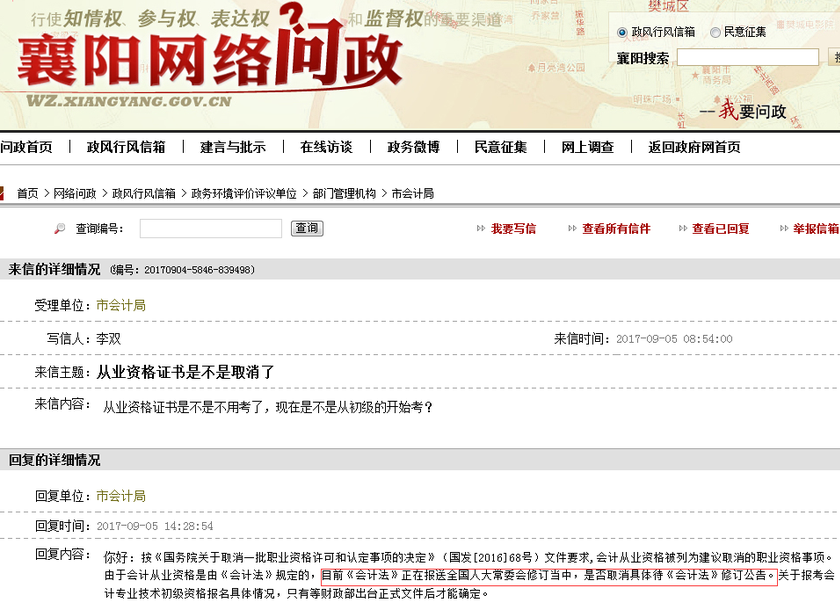Open the 市会计局 link under 受理单位
The height and width of the screenshot is (610, 840).
(x=120, y=304)
